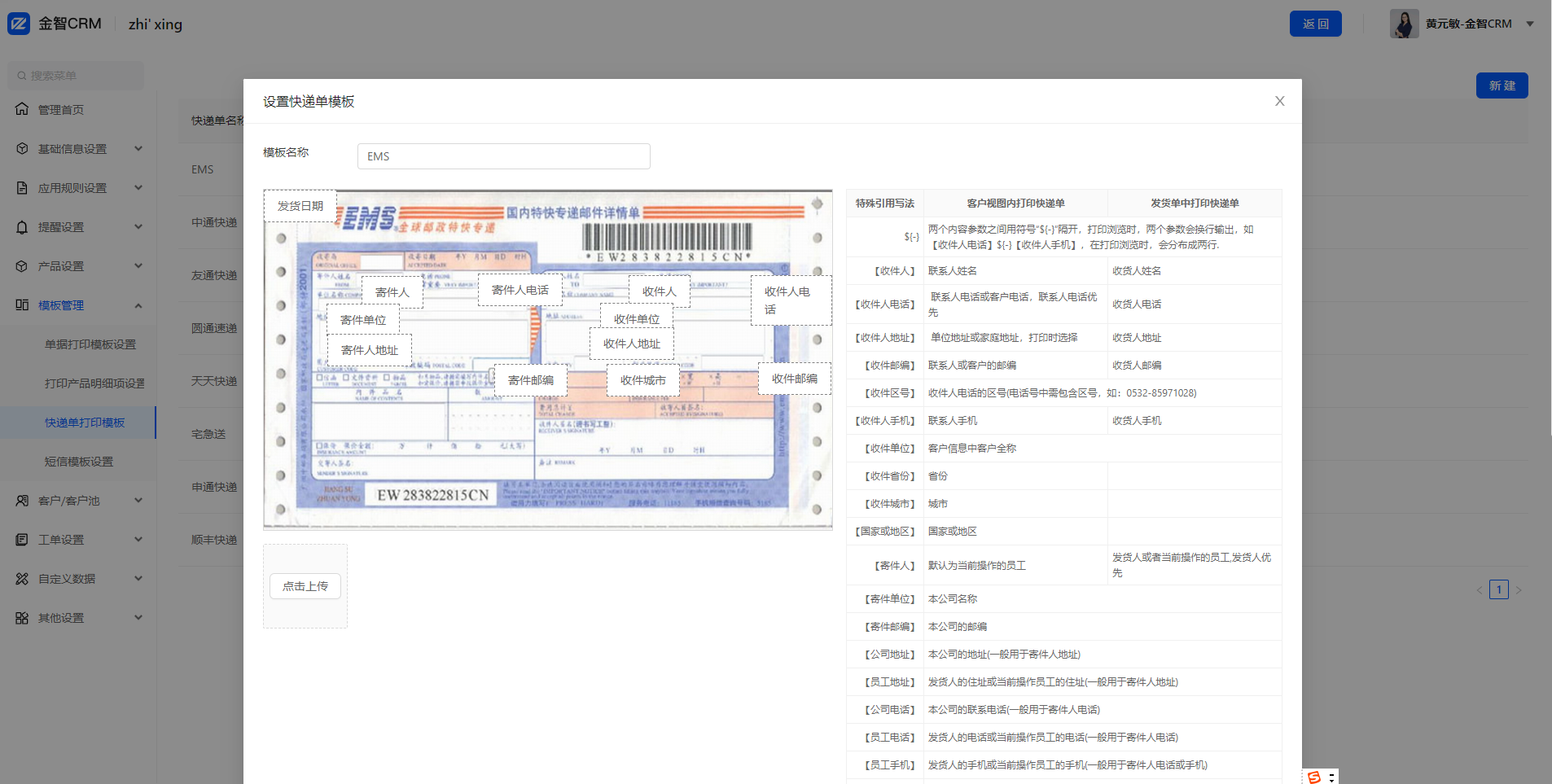This screenshot has height=784, width=1552.
Task: Expand 自定义数据 menu chevron
Action: 138,578
